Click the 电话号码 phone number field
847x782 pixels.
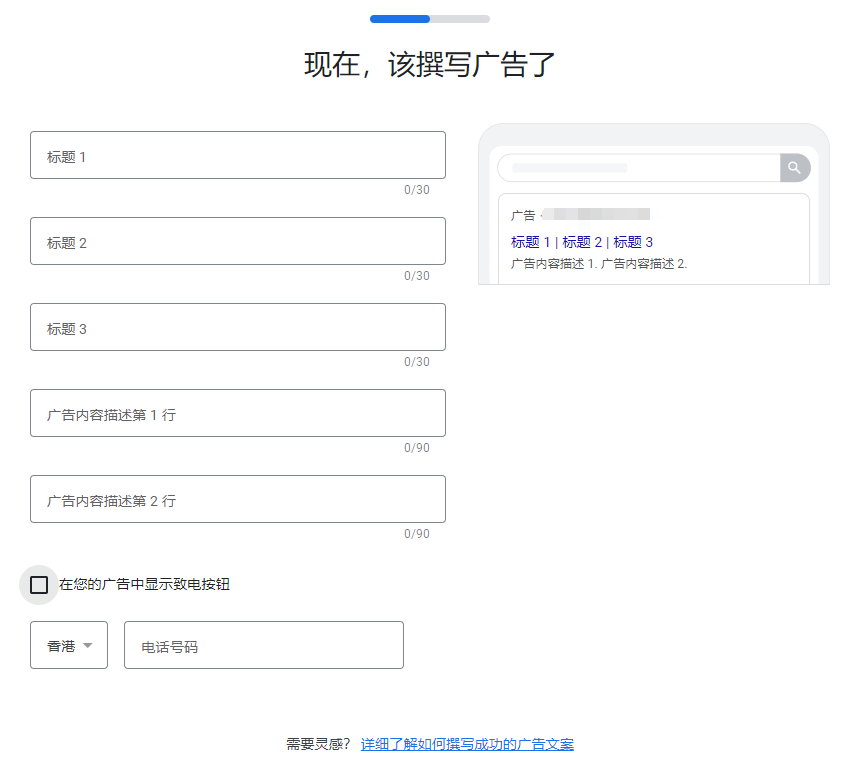click(263, 645)
